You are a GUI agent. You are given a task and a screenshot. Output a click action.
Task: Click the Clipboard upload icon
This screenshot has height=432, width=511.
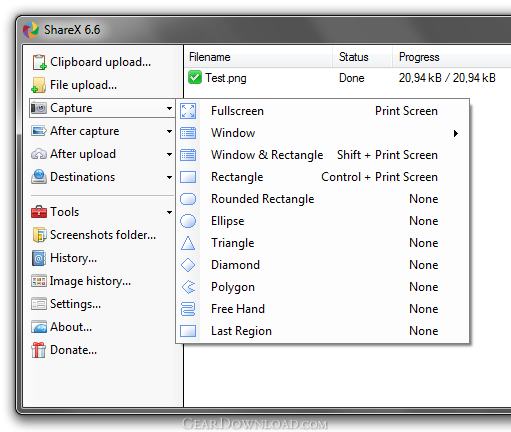coord(39,62)
